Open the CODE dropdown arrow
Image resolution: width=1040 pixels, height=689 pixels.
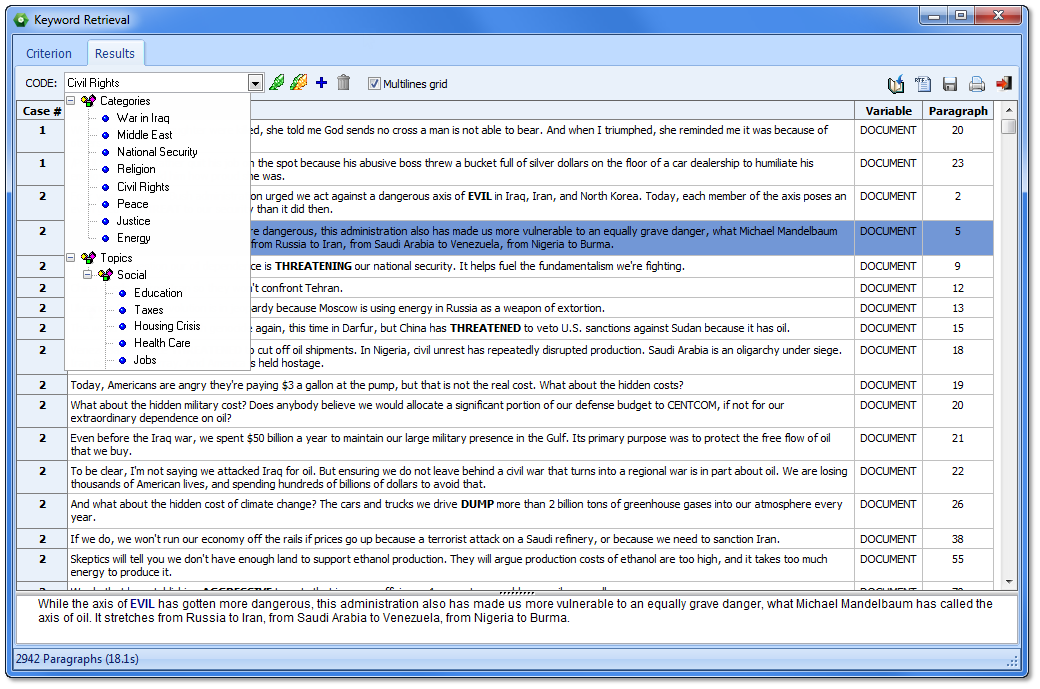(255, 83)
